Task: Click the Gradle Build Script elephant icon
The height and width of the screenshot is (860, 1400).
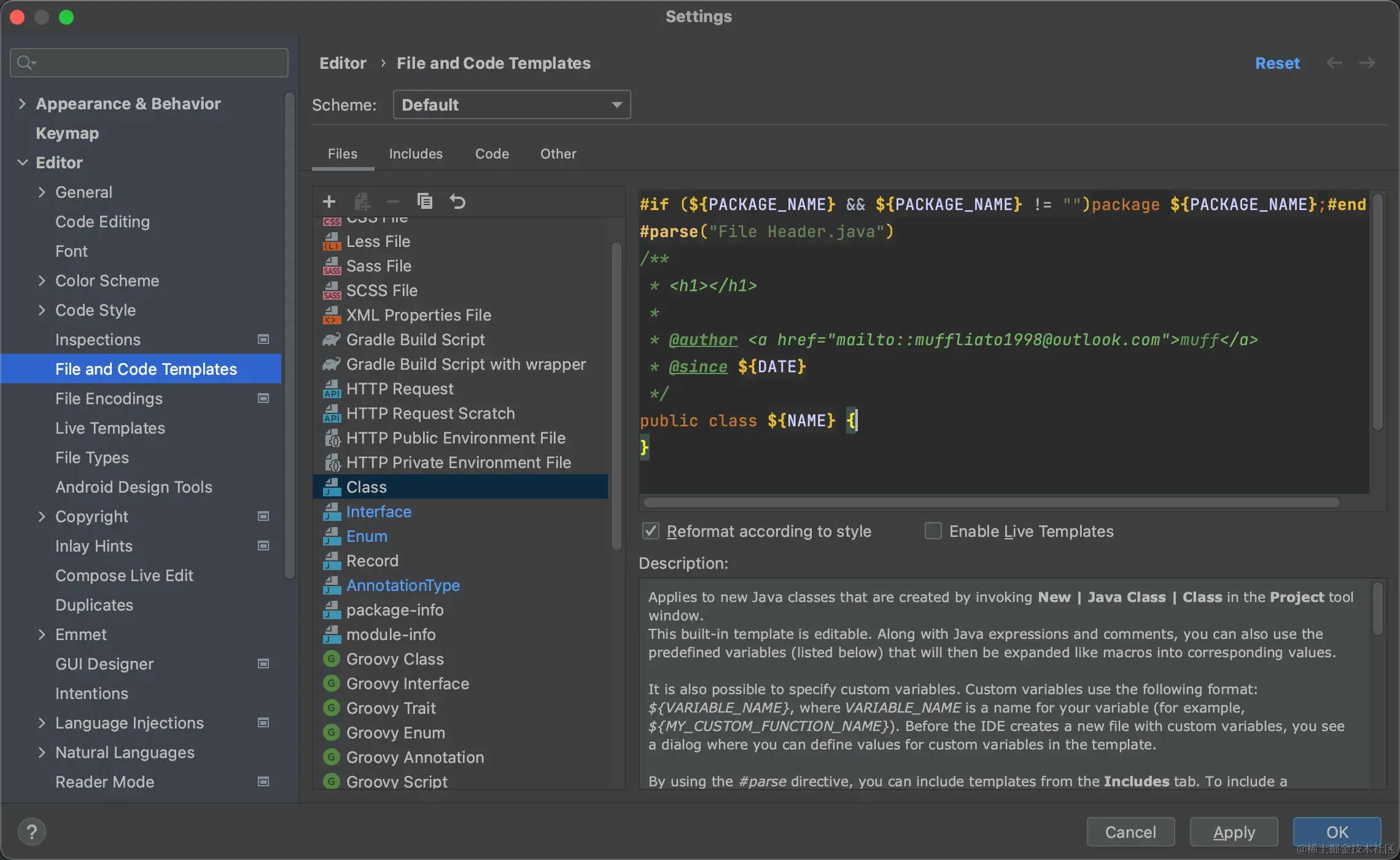Action: 332,340
